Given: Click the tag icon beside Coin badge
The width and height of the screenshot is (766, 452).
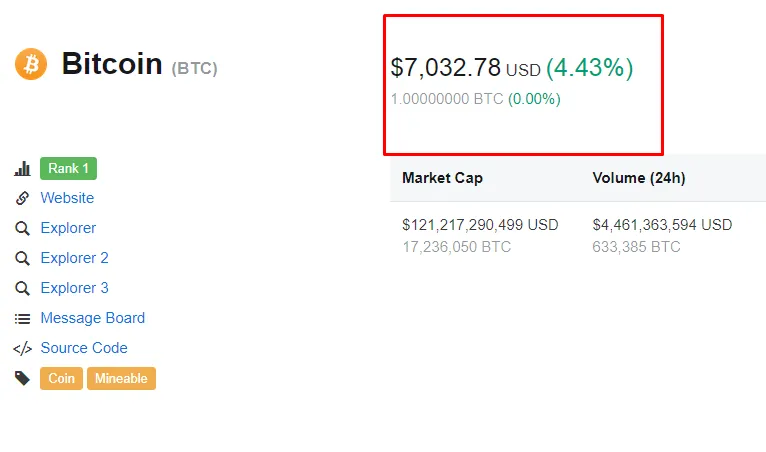Looking at the screenshot, I should 22,378.
